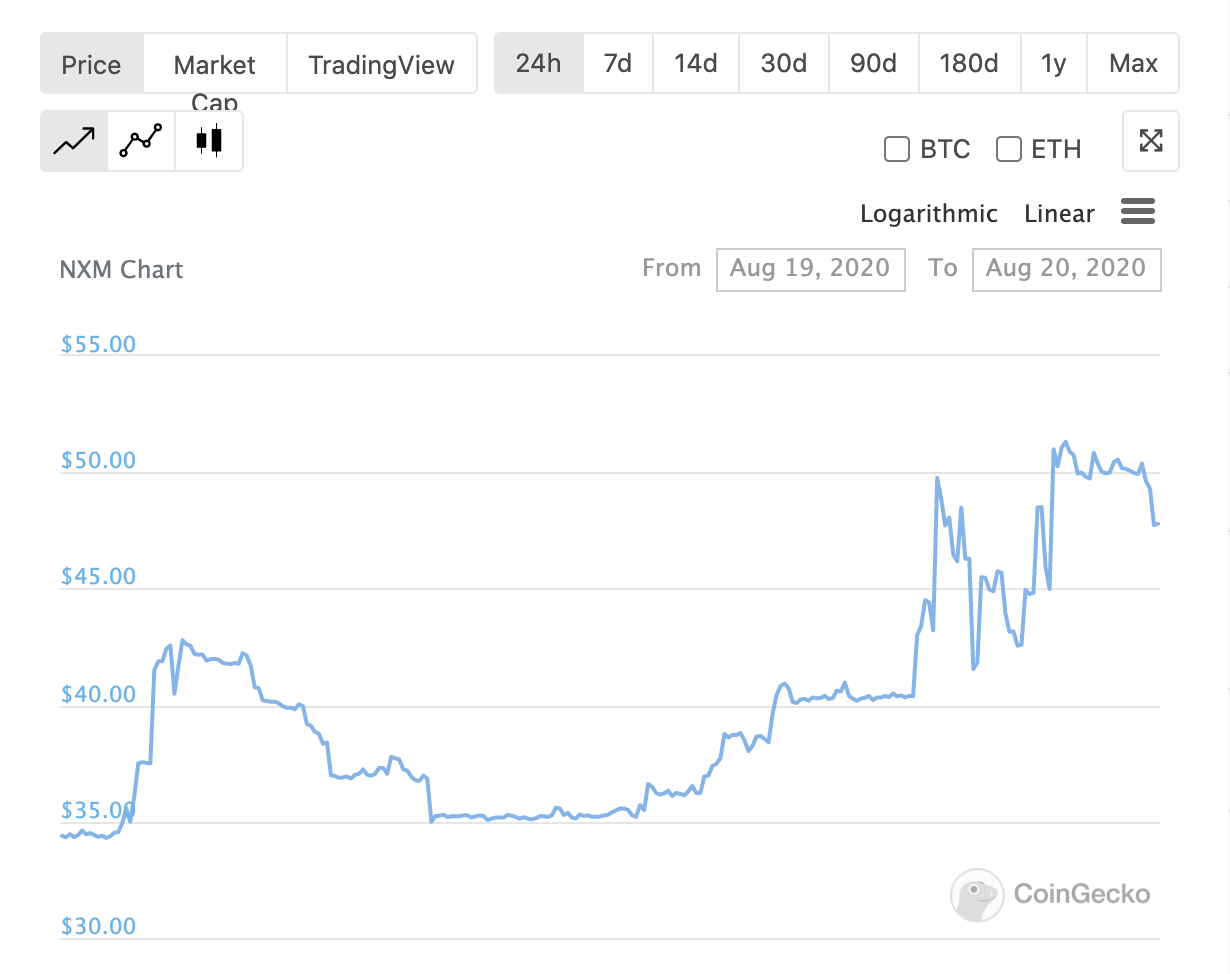1230x974 pixels.
Task: Enable the ETH comparison checkbox
Action: coord(1009,150)
